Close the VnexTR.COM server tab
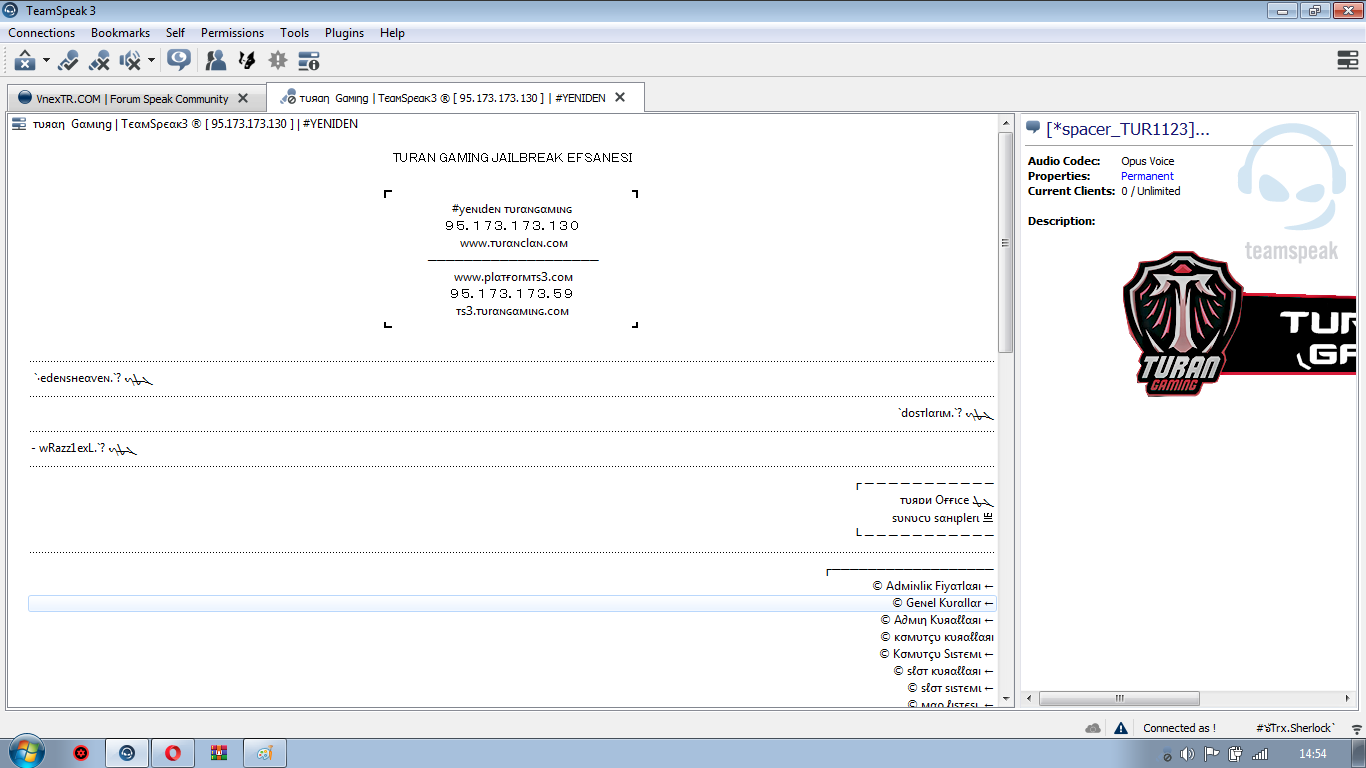Image resolution: width=1366 pixels, height=768 pixels. [245, 98]
